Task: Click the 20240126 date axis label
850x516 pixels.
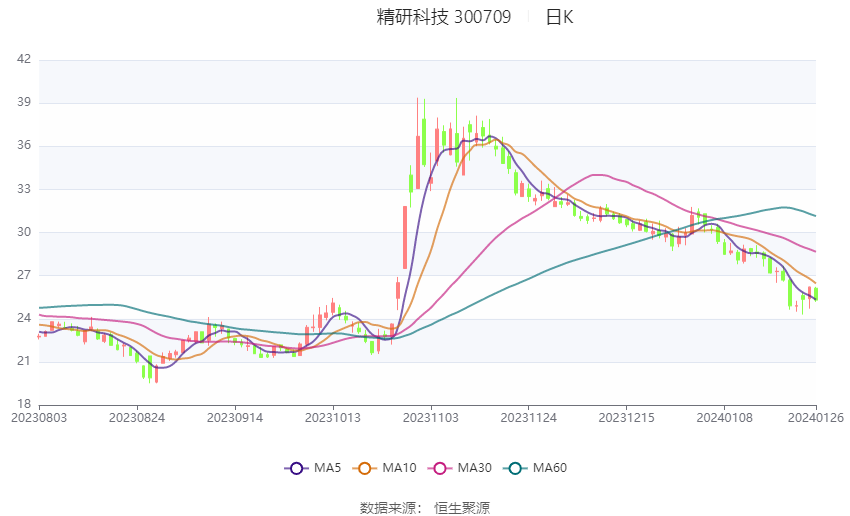Action: [x=816, y=418]
